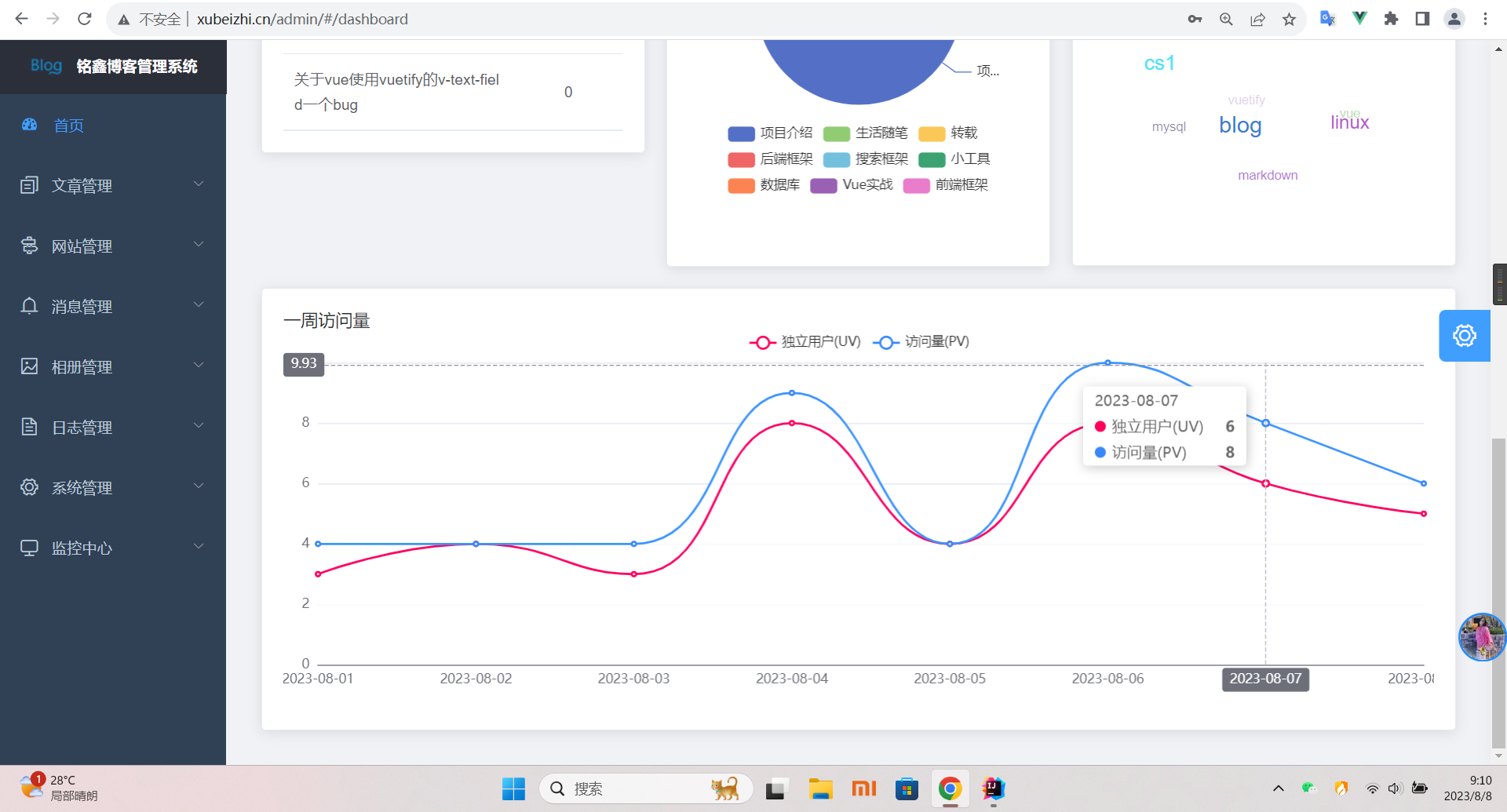Toggle Vue实战 category in pie legend
Image resolution: width=1507 pixels, height=812 pixels.
[852, 185]
